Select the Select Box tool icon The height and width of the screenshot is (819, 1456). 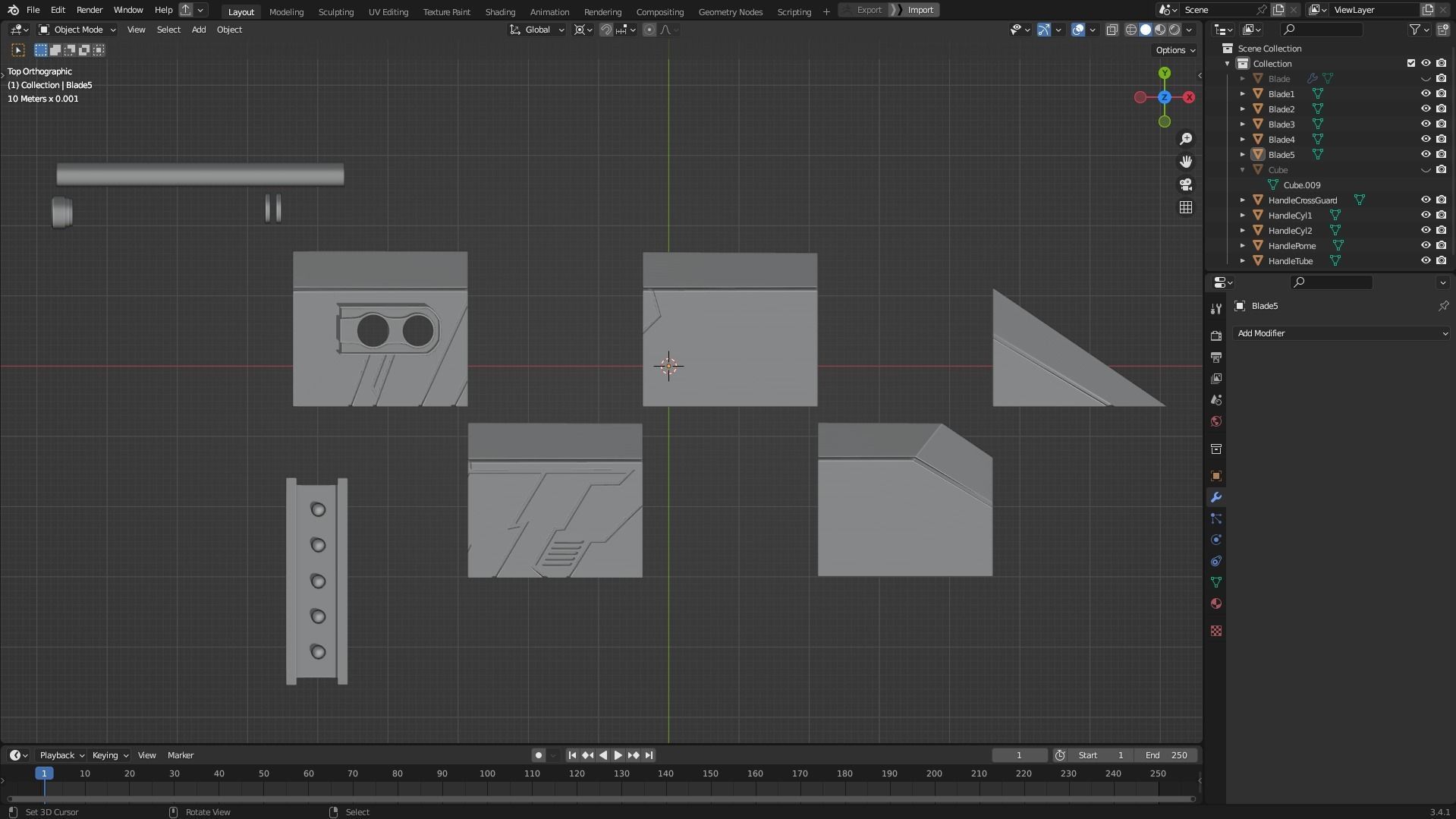[18, 50]
